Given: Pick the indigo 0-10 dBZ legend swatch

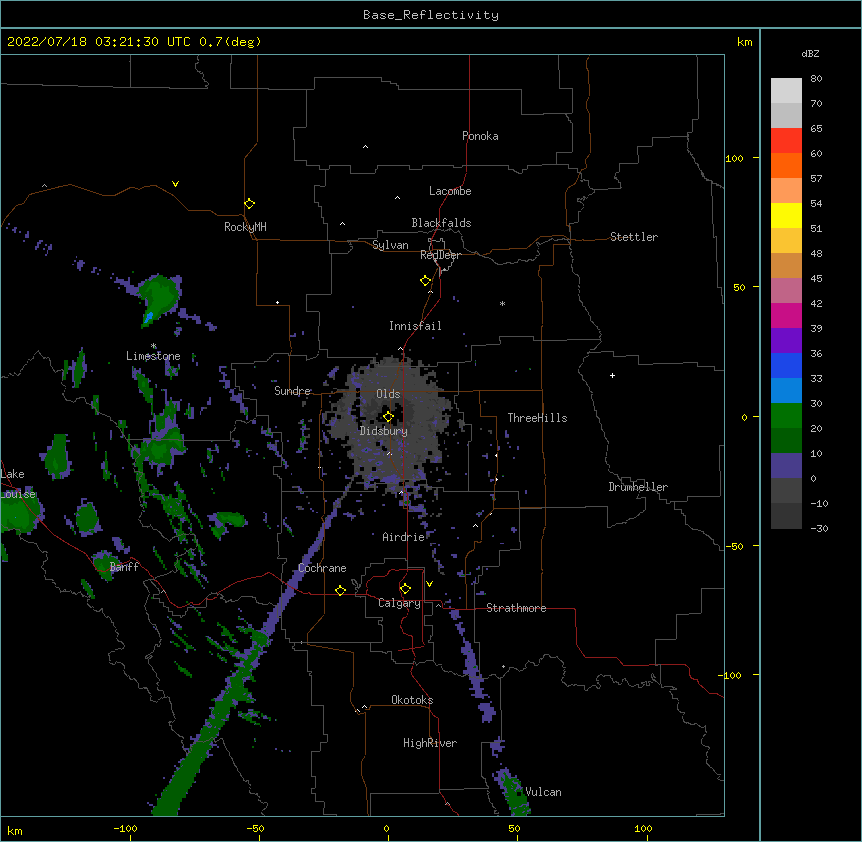Looking at the screenshot, I should [786, 466].
